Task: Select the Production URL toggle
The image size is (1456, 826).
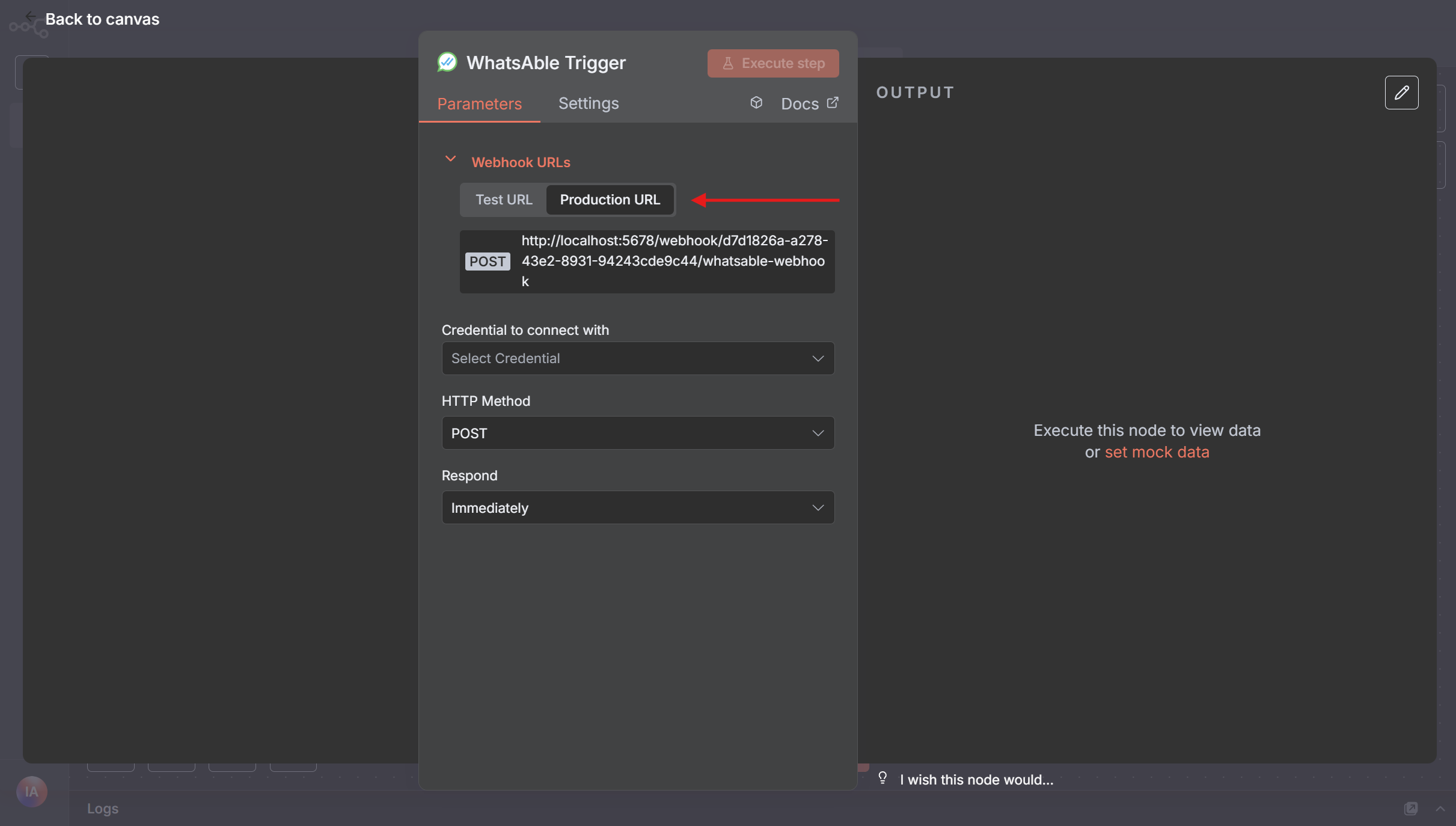Action: [x=610, y=200]
